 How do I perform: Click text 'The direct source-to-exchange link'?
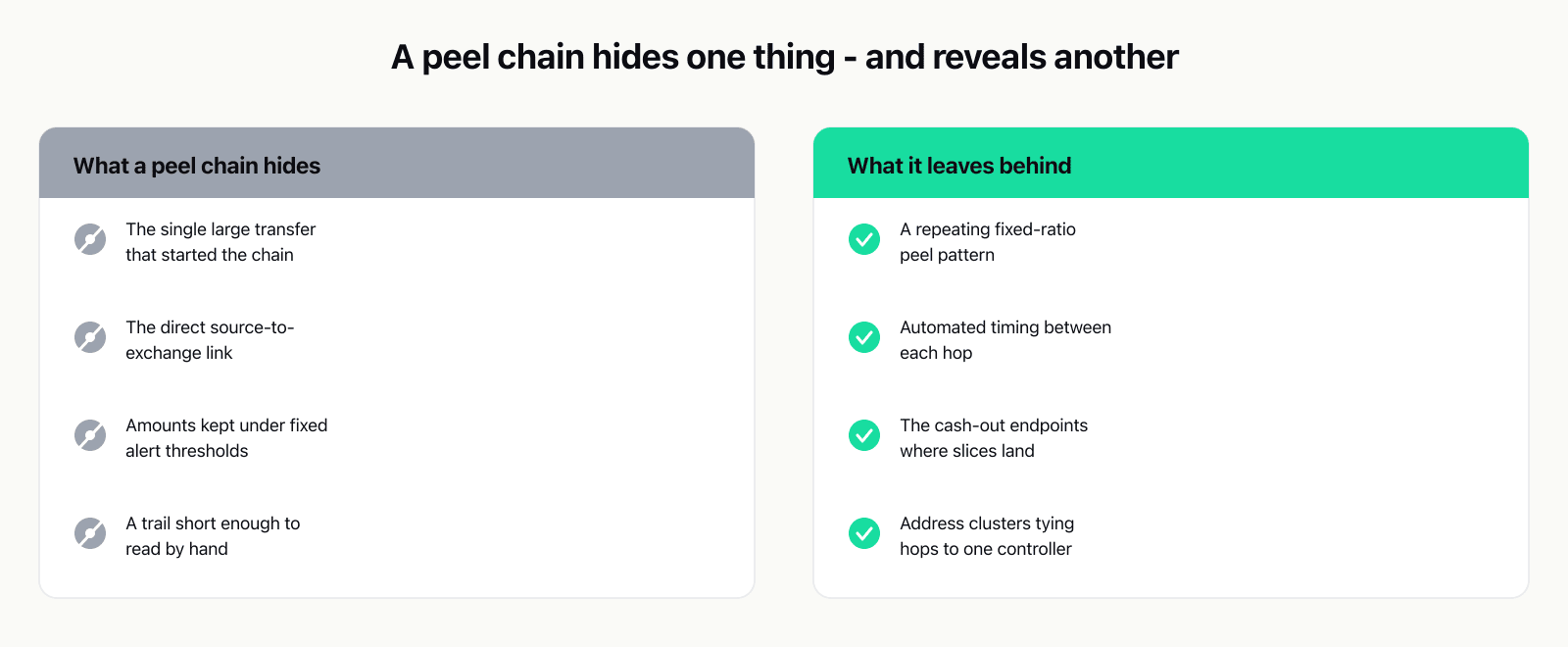[x=210, y=340]
